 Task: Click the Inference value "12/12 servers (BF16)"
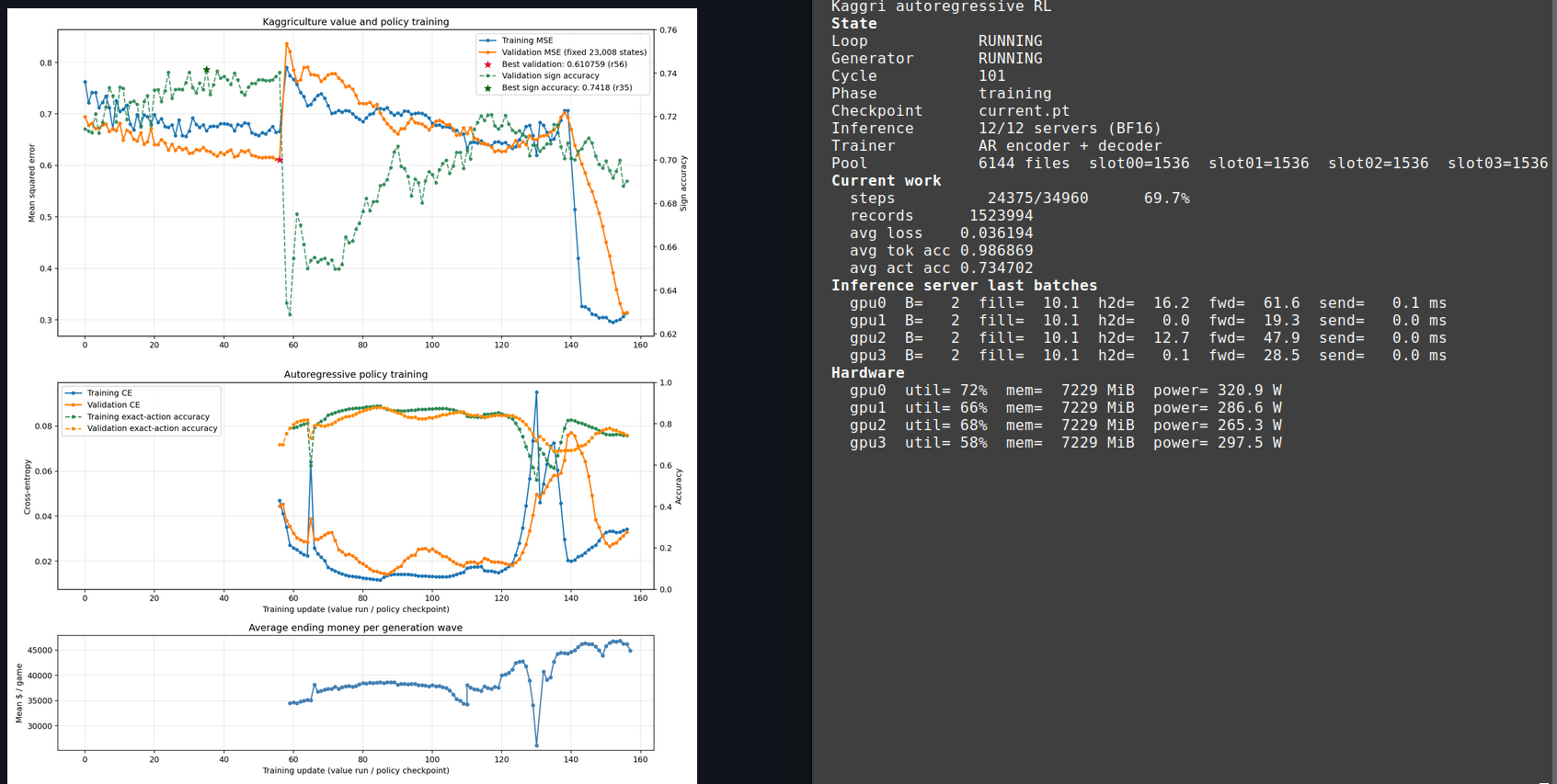coord(1070,129)
